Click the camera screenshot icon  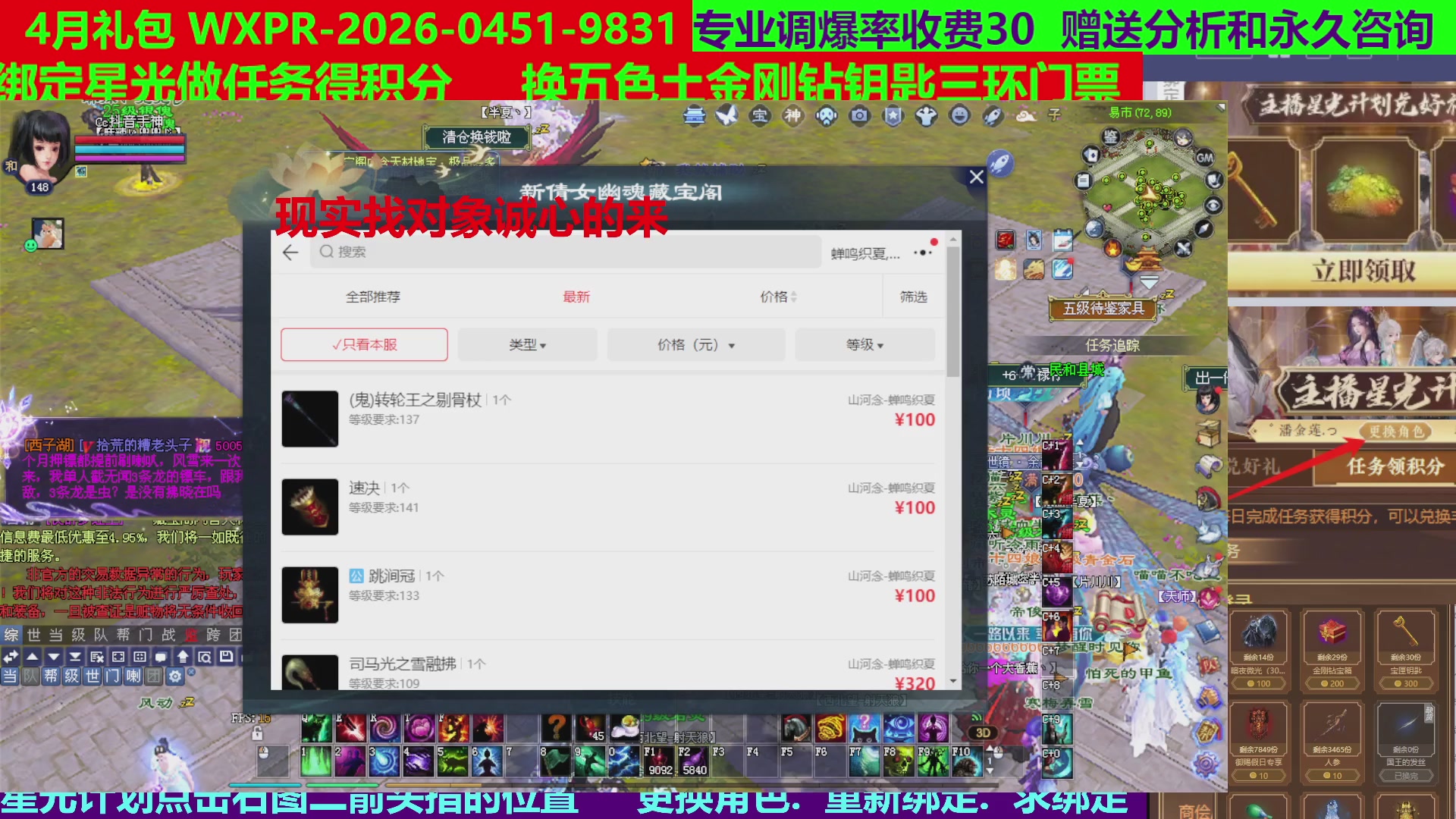coord(859,115)
